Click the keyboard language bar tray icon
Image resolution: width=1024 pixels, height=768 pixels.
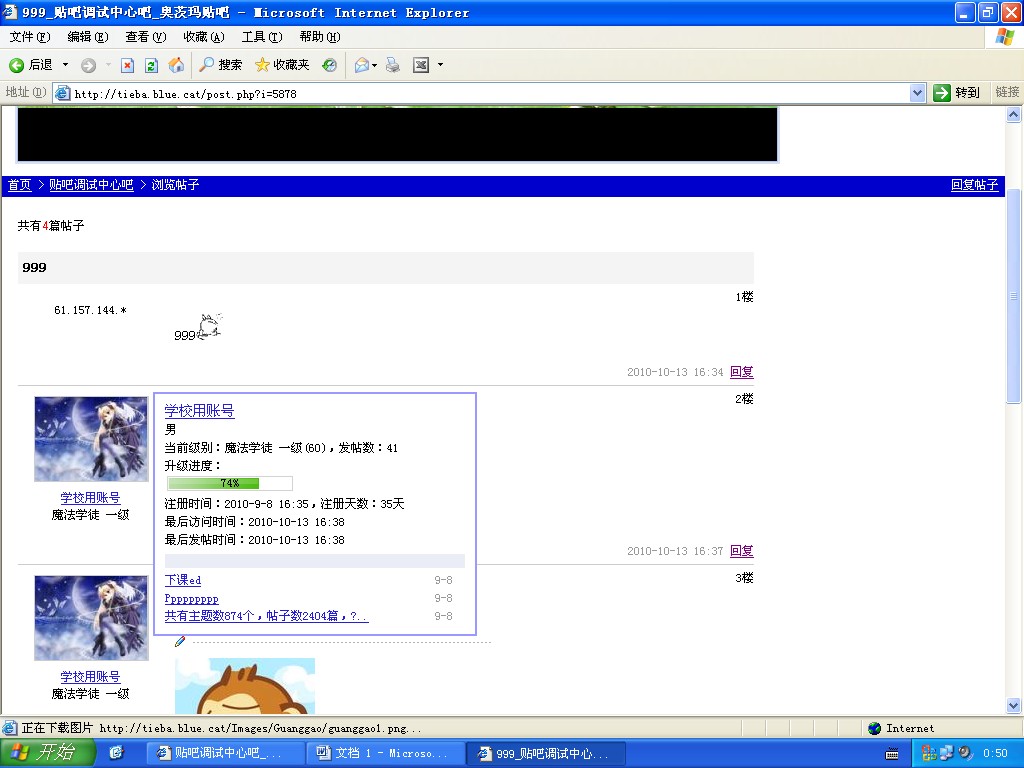pyautogui.click(x=891, y=754)
